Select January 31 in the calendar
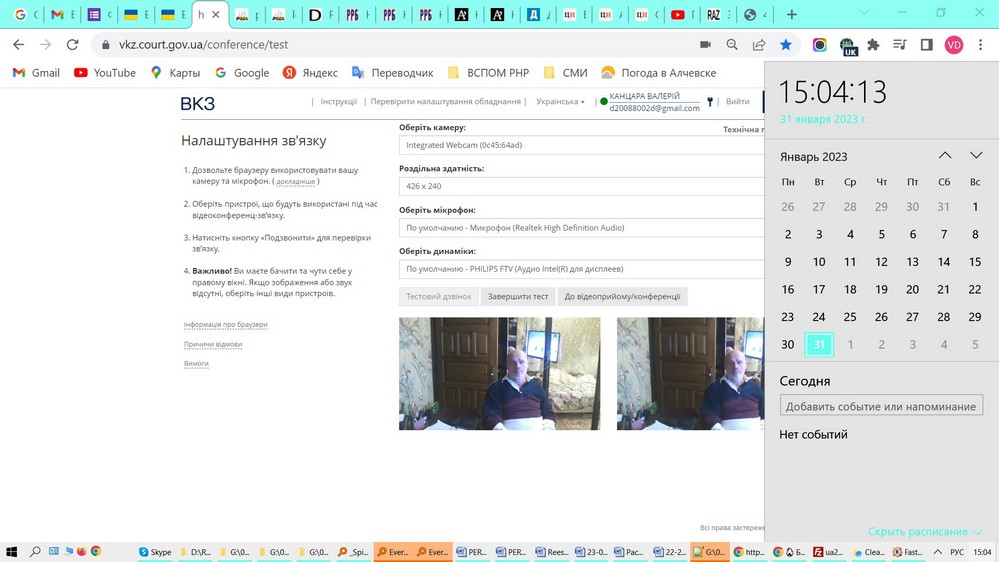The height and width of the screenshot is (562, 999). (819, 345)
